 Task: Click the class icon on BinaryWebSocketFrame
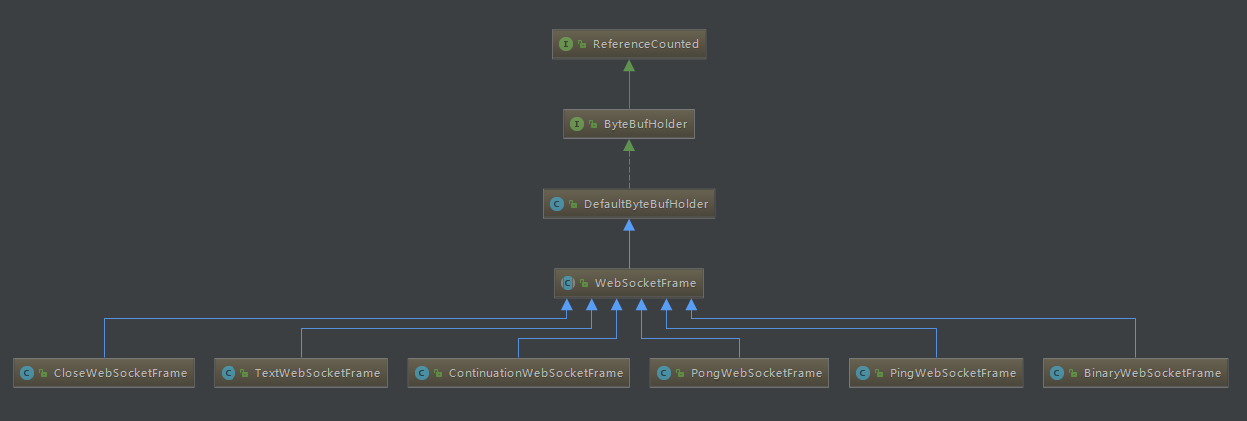pyautogui.click(x=1056, y=373)
